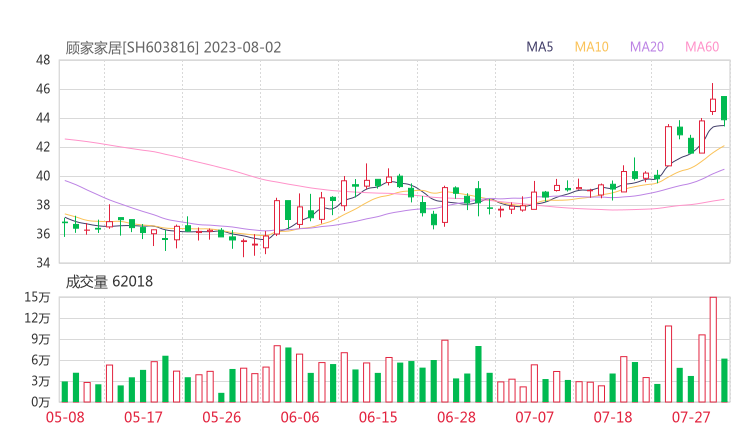Click the 07-07 date label
The height and width of the screenshot is (440, 740).
coord(534,417)
